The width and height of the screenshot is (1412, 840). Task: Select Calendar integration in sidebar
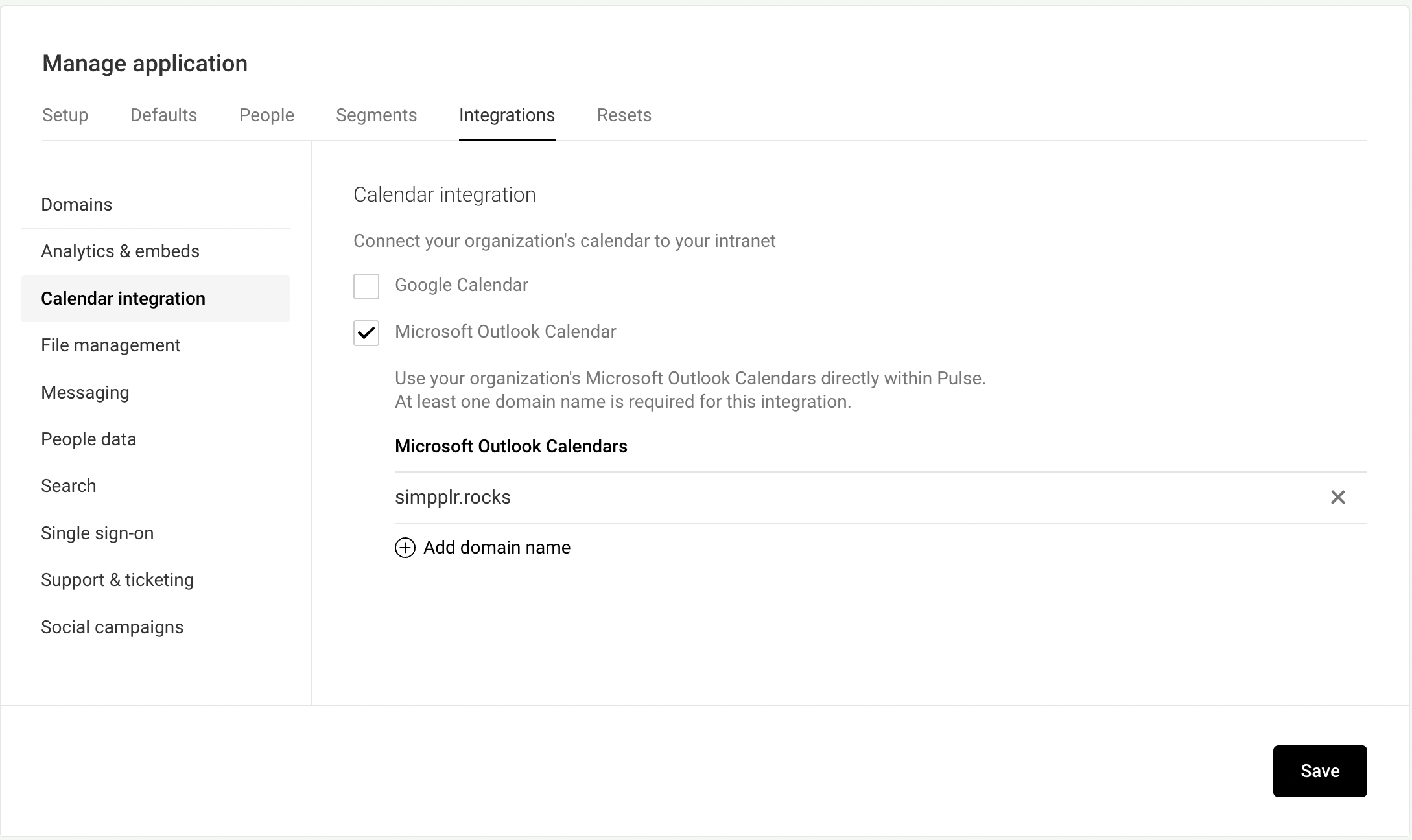156,299
